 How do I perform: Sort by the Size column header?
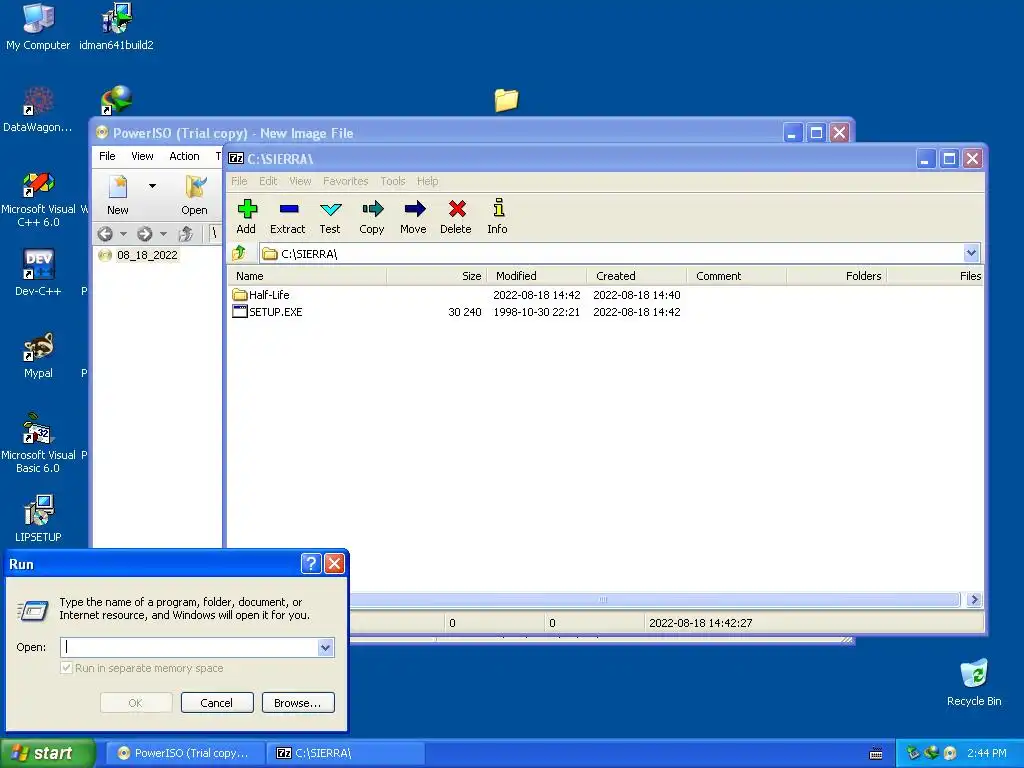pos(436,276)
